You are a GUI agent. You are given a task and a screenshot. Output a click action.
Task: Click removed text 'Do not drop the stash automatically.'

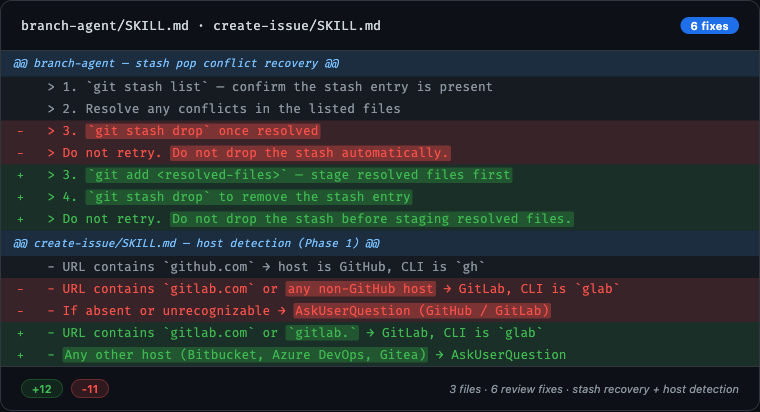310,153
